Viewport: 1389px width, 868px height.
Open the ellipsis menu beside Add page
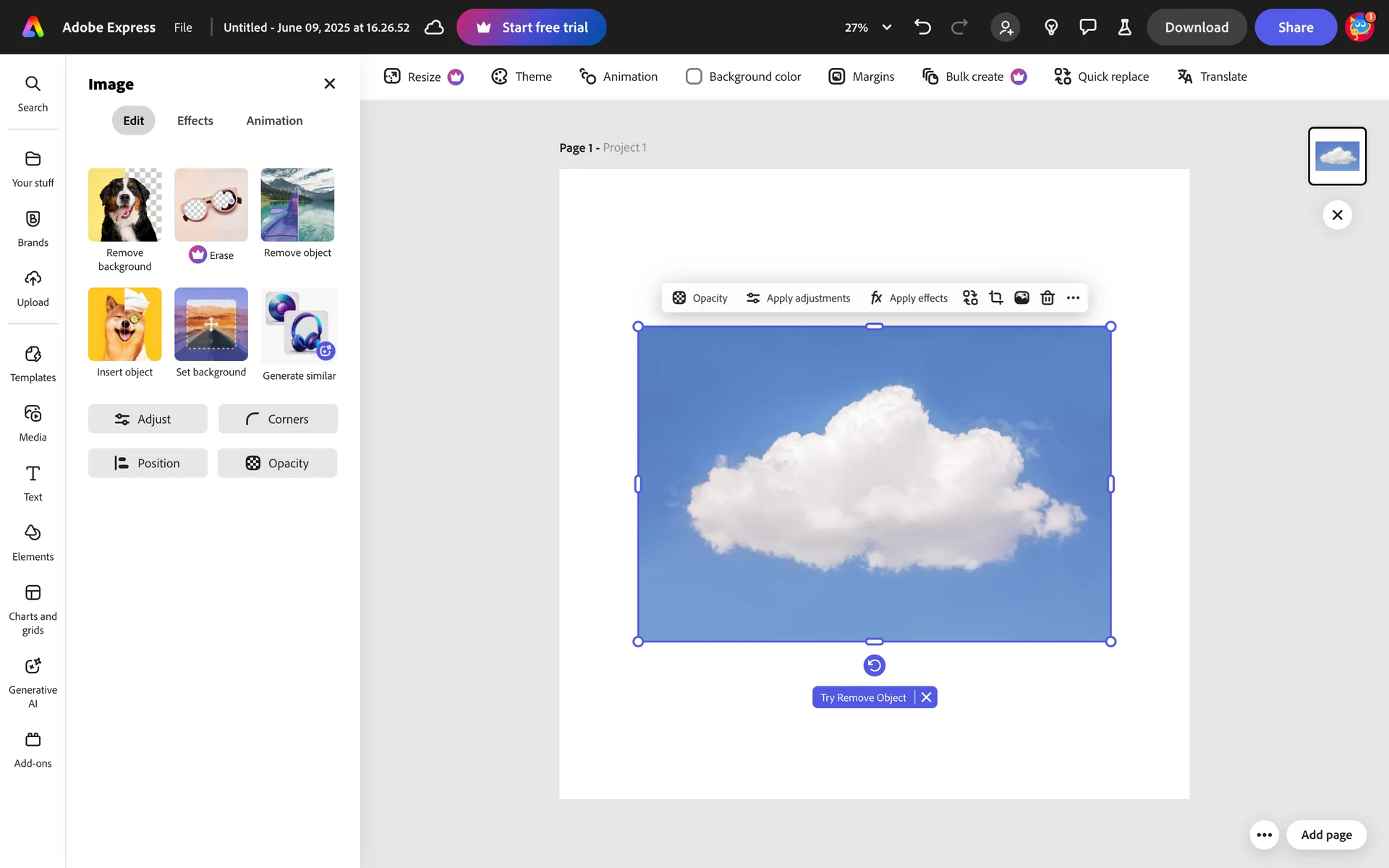[x=1264, y=835]
